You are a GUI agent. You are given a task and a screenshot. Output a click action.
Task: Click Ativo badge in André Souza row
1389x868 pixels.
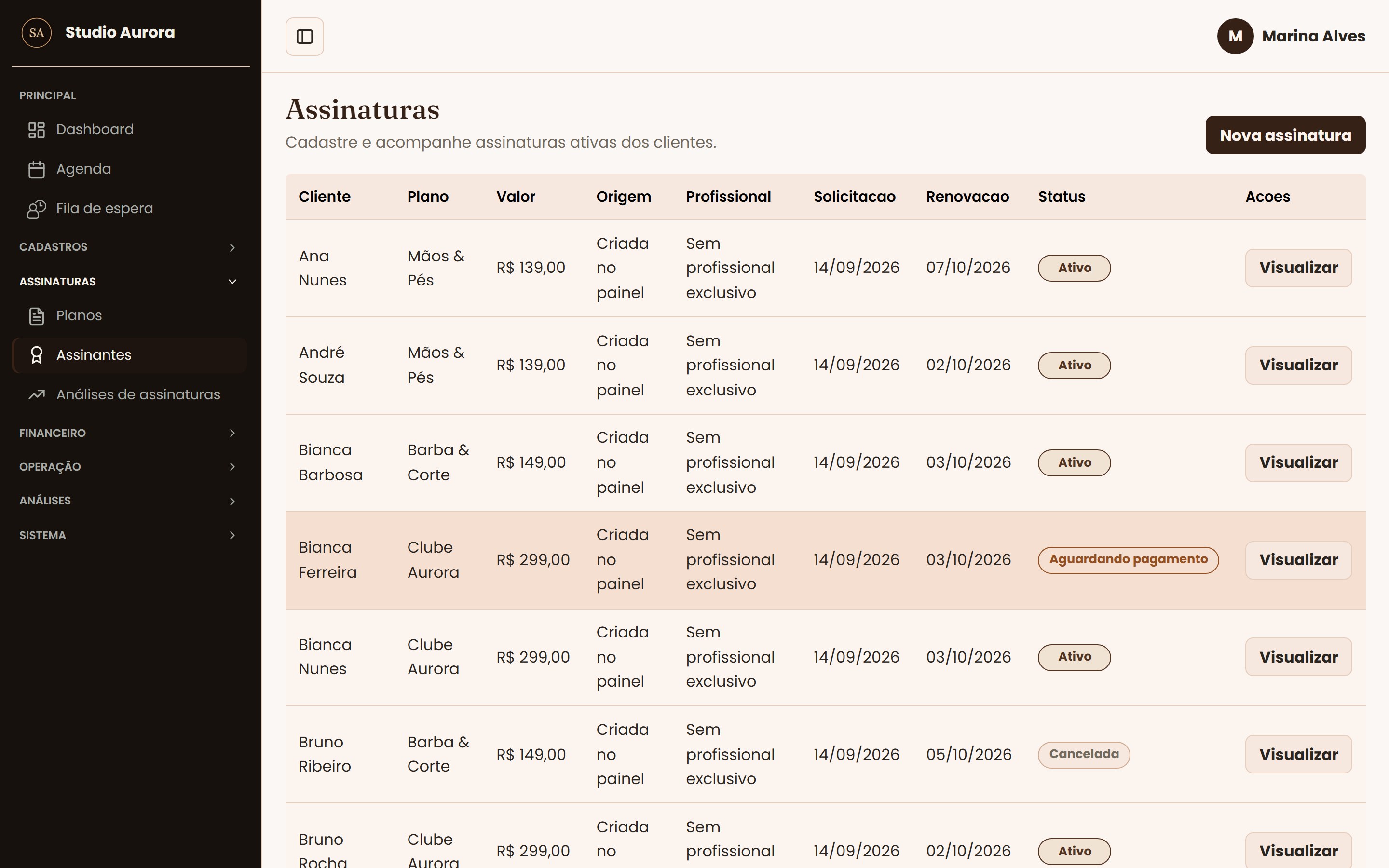pos(1074,365)
